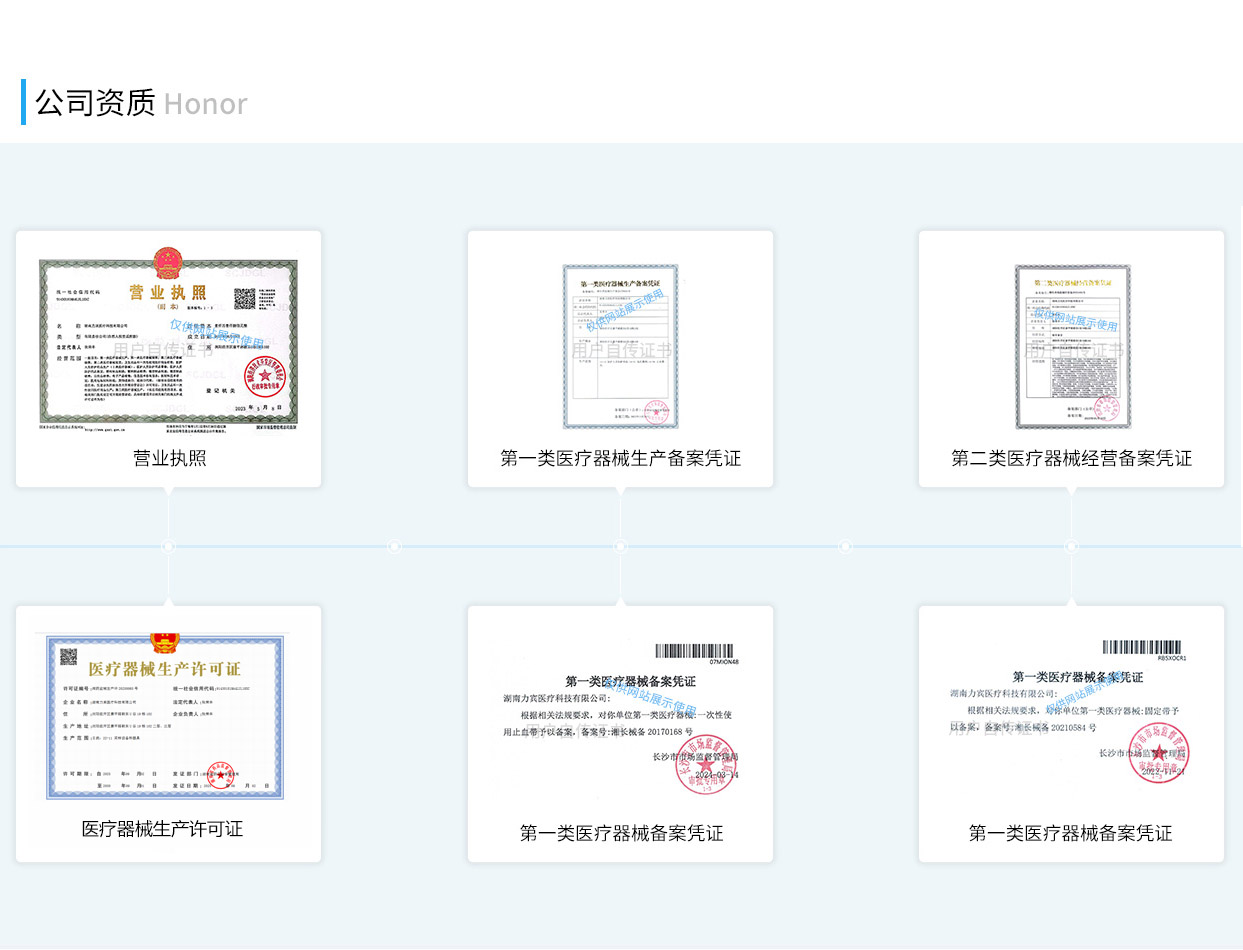Click the connector dot on the center timeline

pos(621,546)
